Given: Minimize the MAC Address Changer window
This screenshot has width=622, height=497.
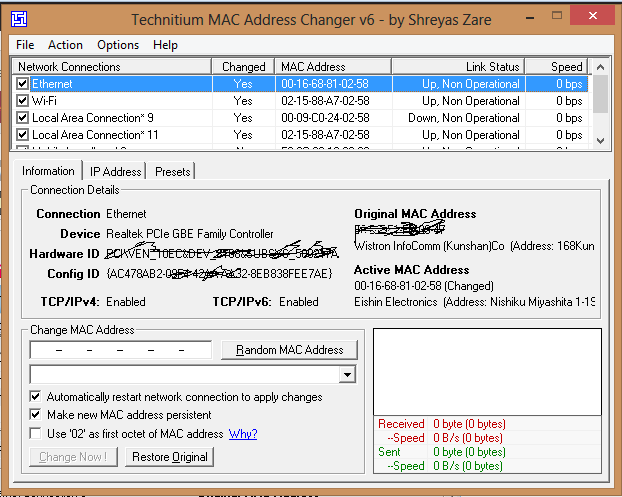Looking at the screenshot, I should (x=530, y=17).
